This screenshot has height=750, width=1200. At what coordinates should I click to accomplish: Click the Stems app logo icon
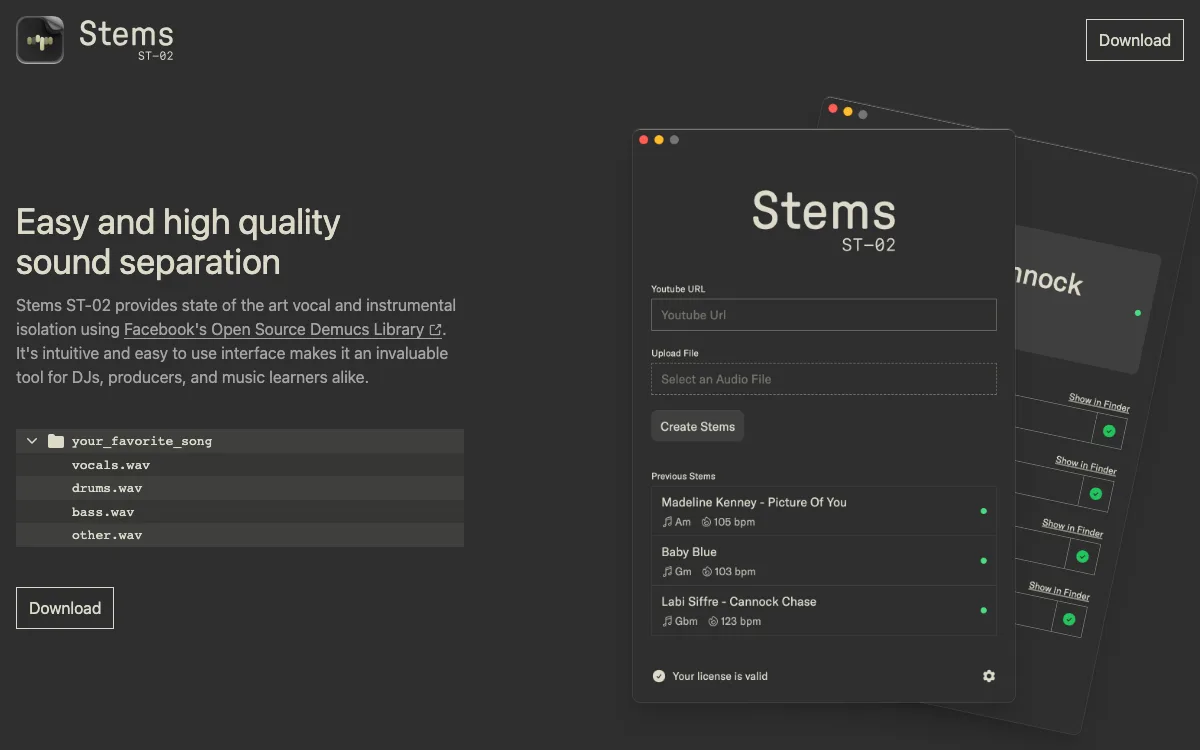click(x=40, y=40)
